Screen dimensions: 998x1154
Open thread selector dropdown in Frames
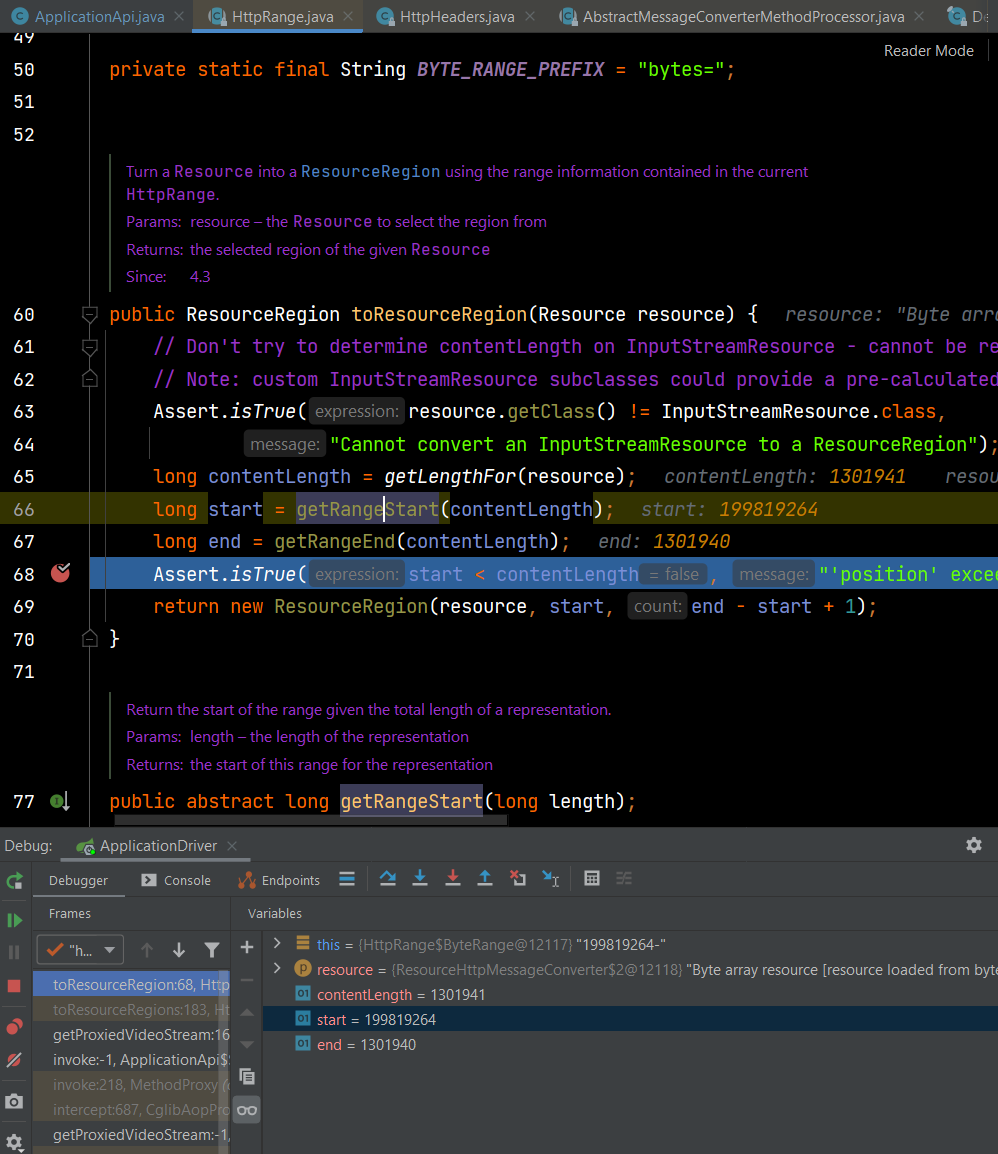80,950
